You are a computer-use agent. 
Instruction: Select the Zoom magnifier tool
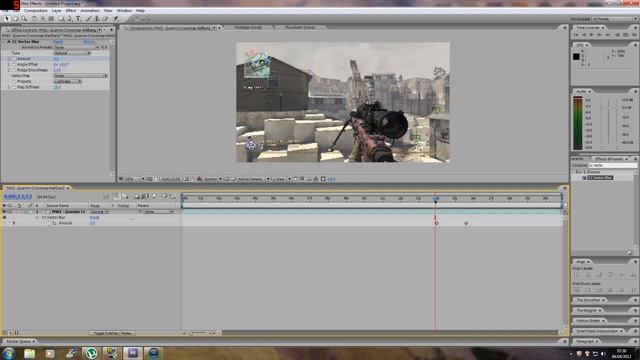point(24,18)
